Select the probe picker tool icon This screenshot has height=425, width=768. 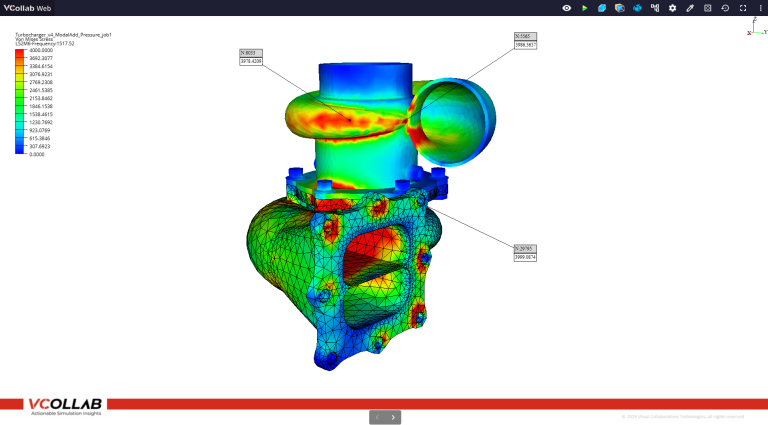(x=690, y=8)
